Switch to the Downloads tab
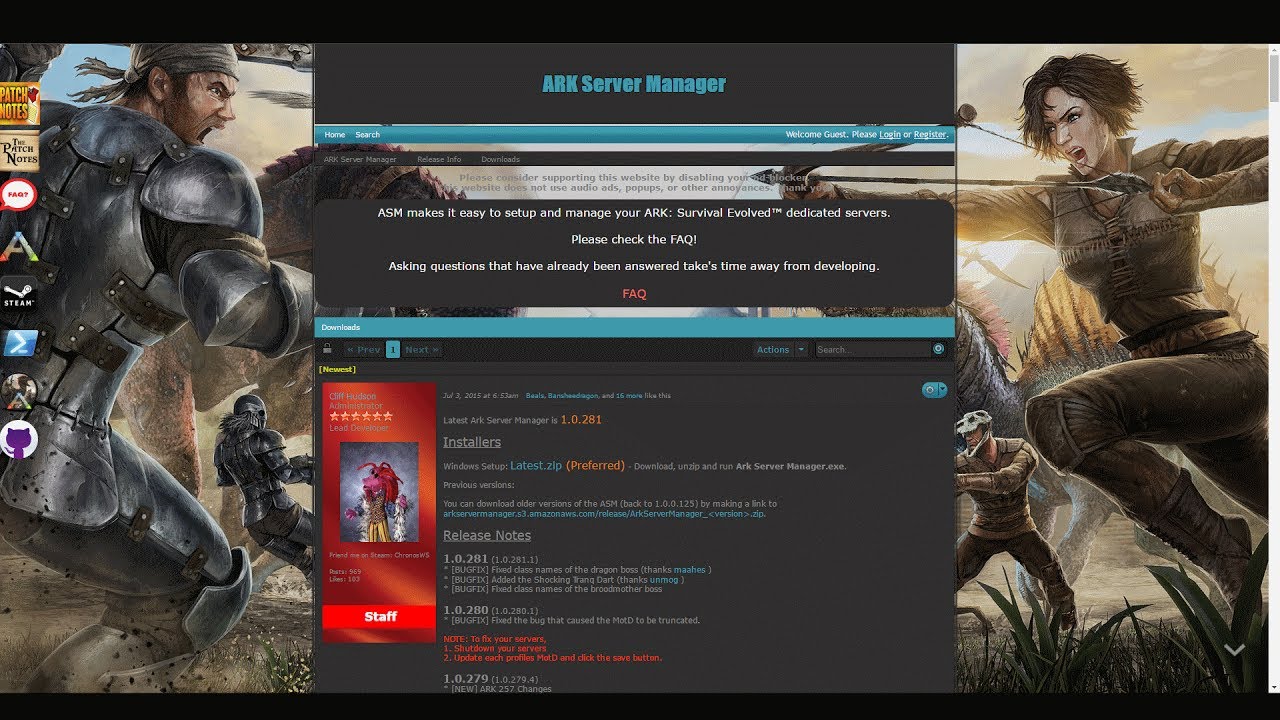The image size is (1280, 720). pos(500,159)
